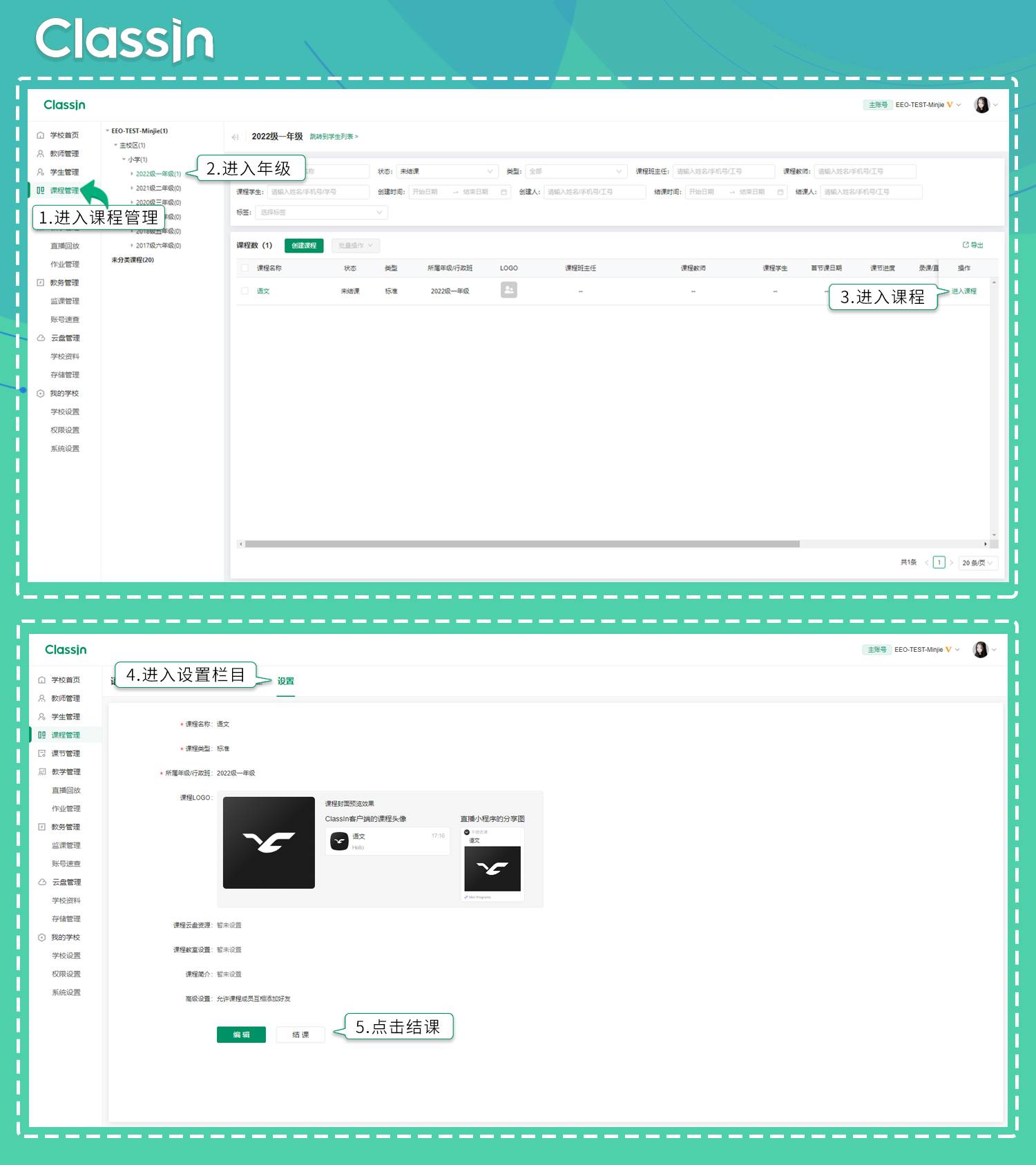This screenshot has width=1036, height=1165.
Task: Click the 云盘管理 cloud icon in the upper sidebar
Action: (x=41, y=338)
